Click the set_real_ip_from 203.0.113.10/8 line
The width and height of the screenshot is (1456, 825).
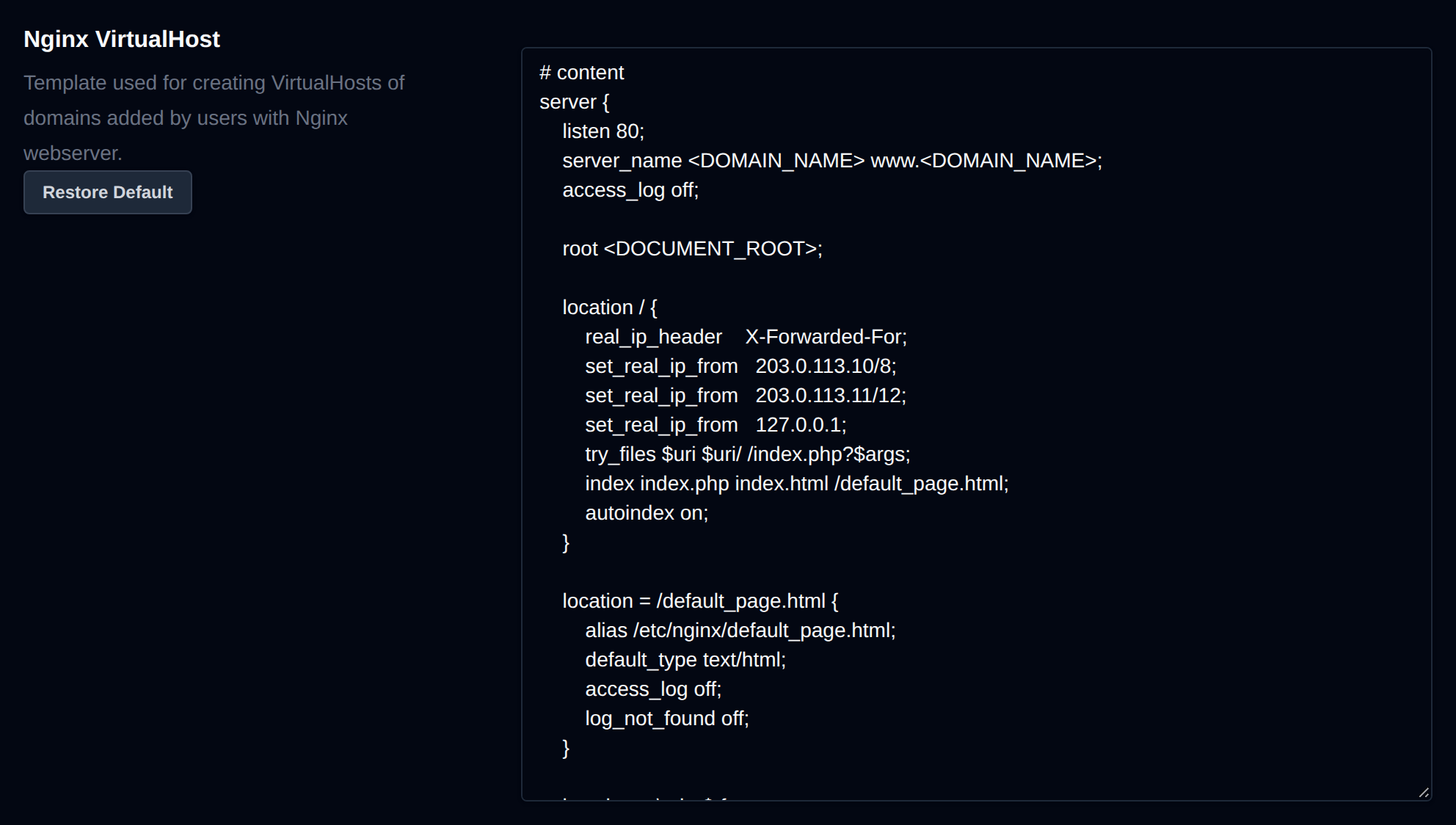(x=740, y=366)
